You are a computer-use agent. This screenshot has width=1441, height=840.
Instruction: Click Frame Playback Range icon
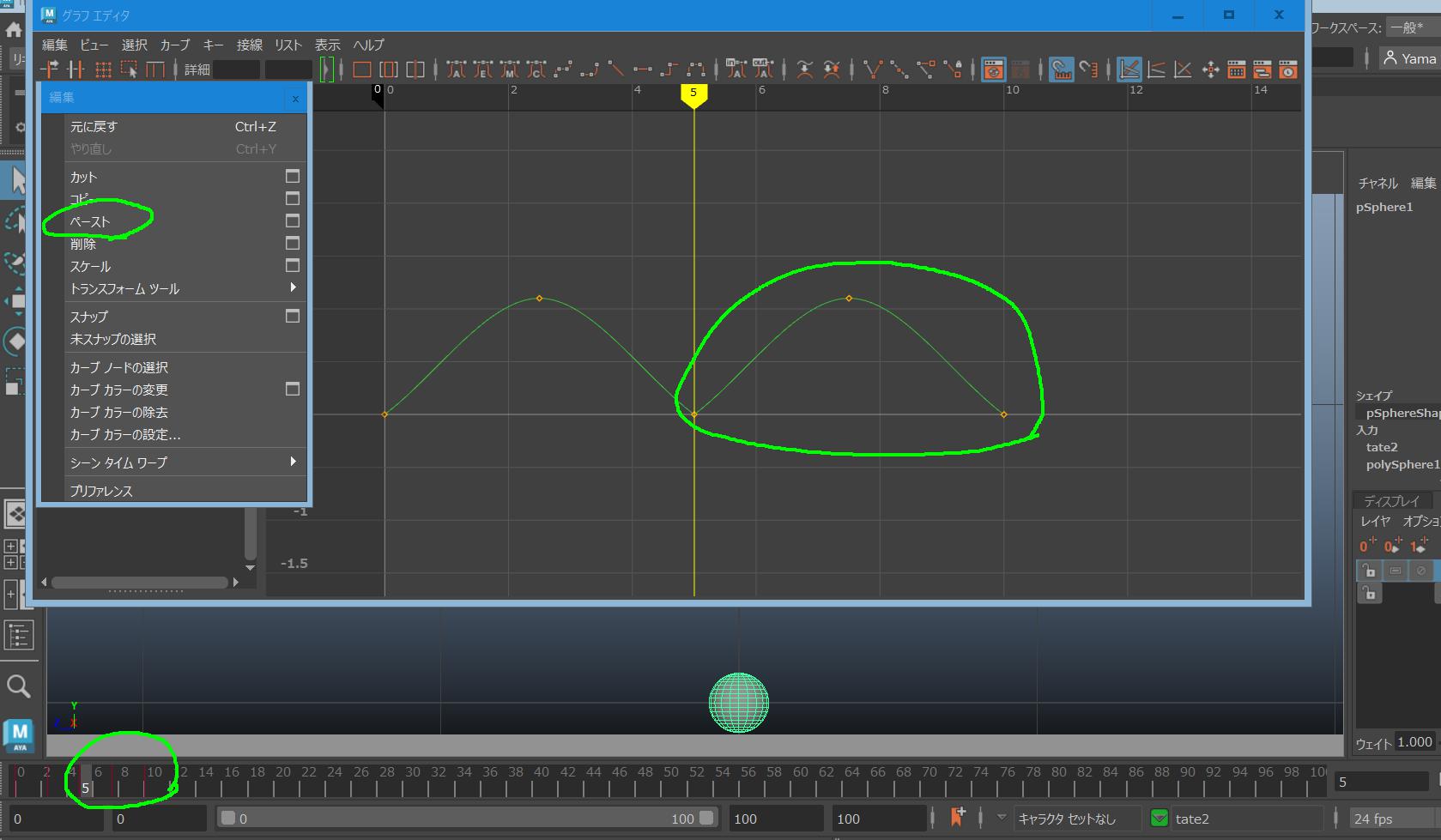(389, 69)
